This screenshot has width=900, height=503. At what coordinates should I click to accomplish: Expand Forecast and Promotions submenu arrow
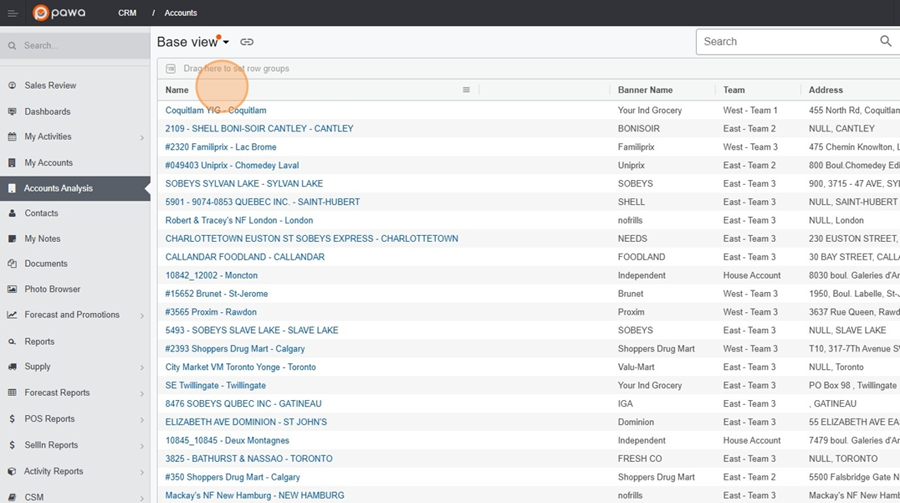[x=142, y=316]
